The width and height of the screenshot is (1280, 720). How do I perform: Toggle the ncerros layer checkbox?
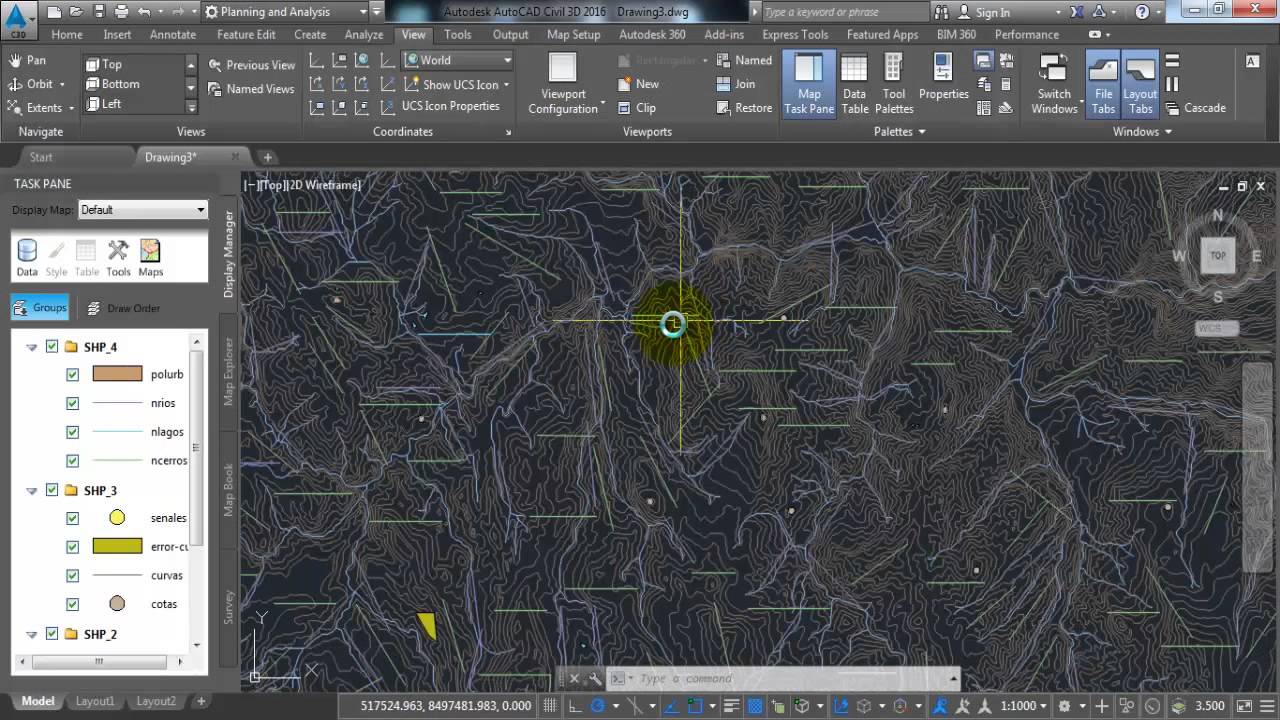coord(72,461)
